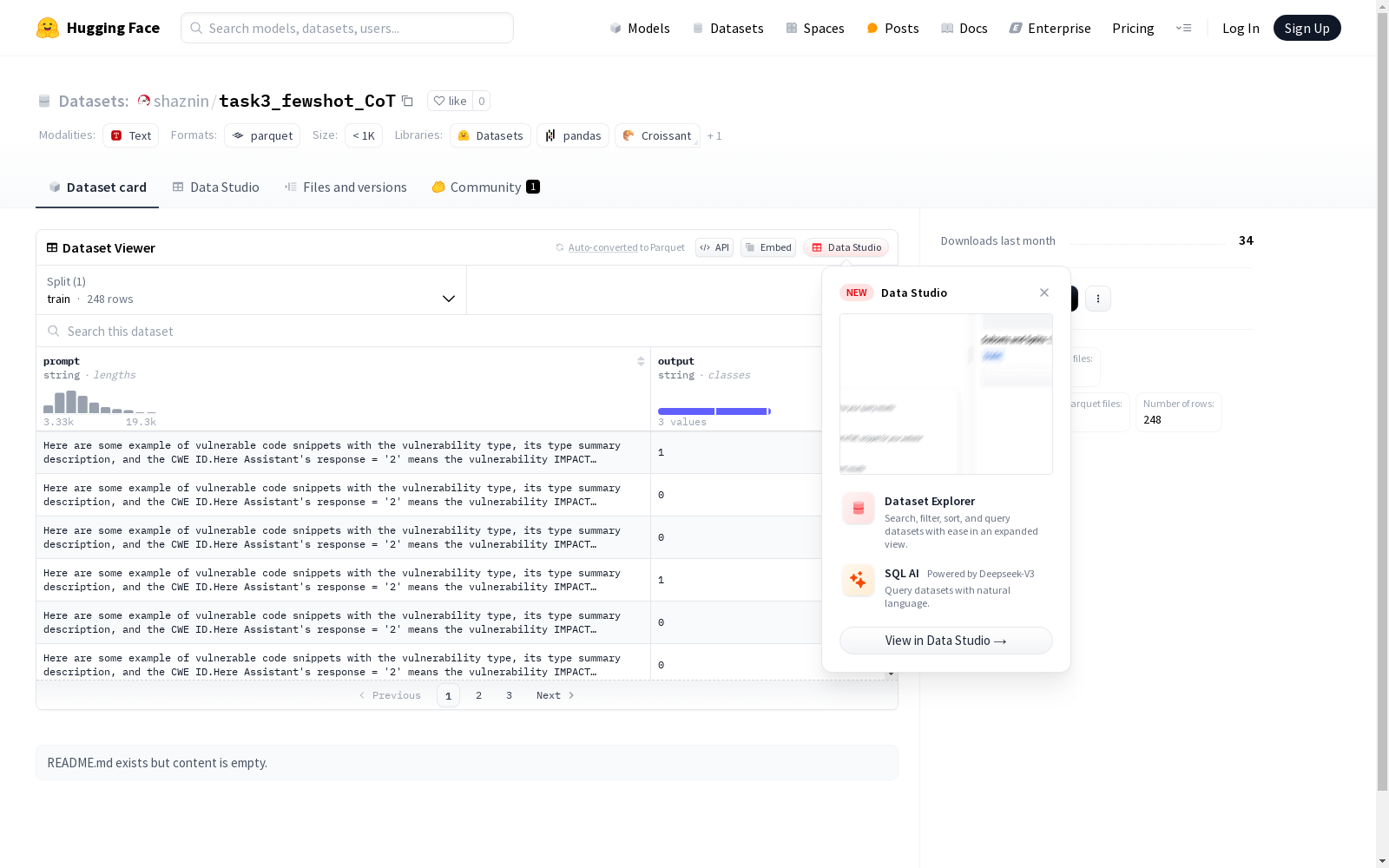Click the search magnifier icon in dataset search
This screenshot has width=1389, height=868.
click(54, 331)
